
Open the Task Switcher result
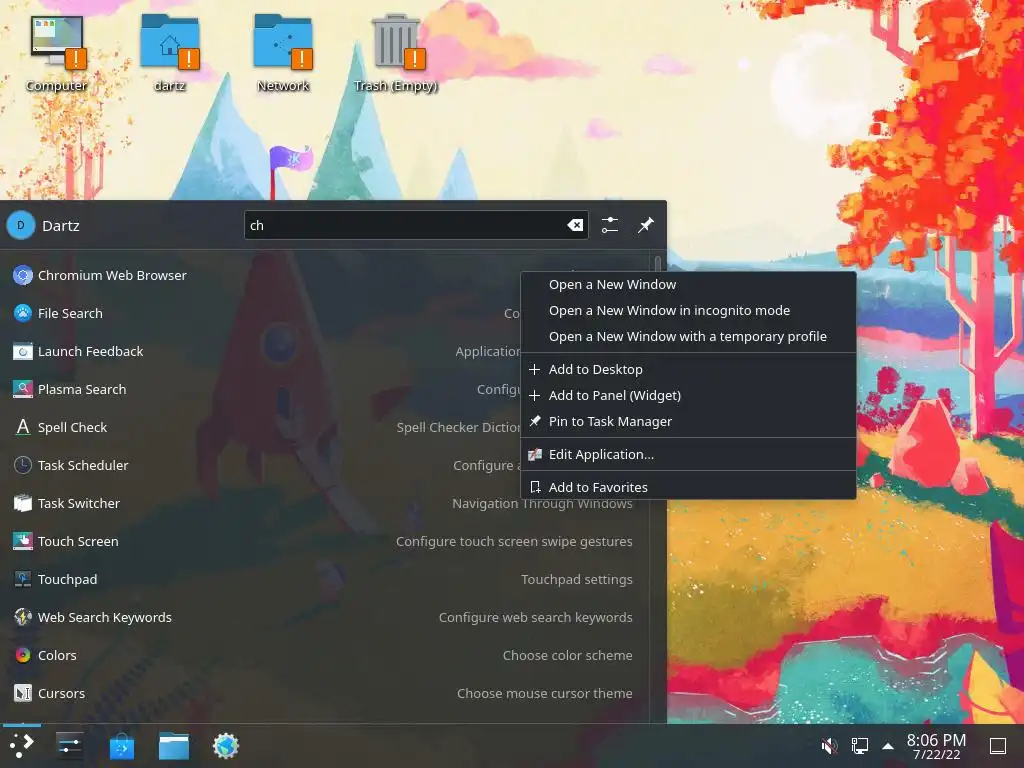point(323,504)
